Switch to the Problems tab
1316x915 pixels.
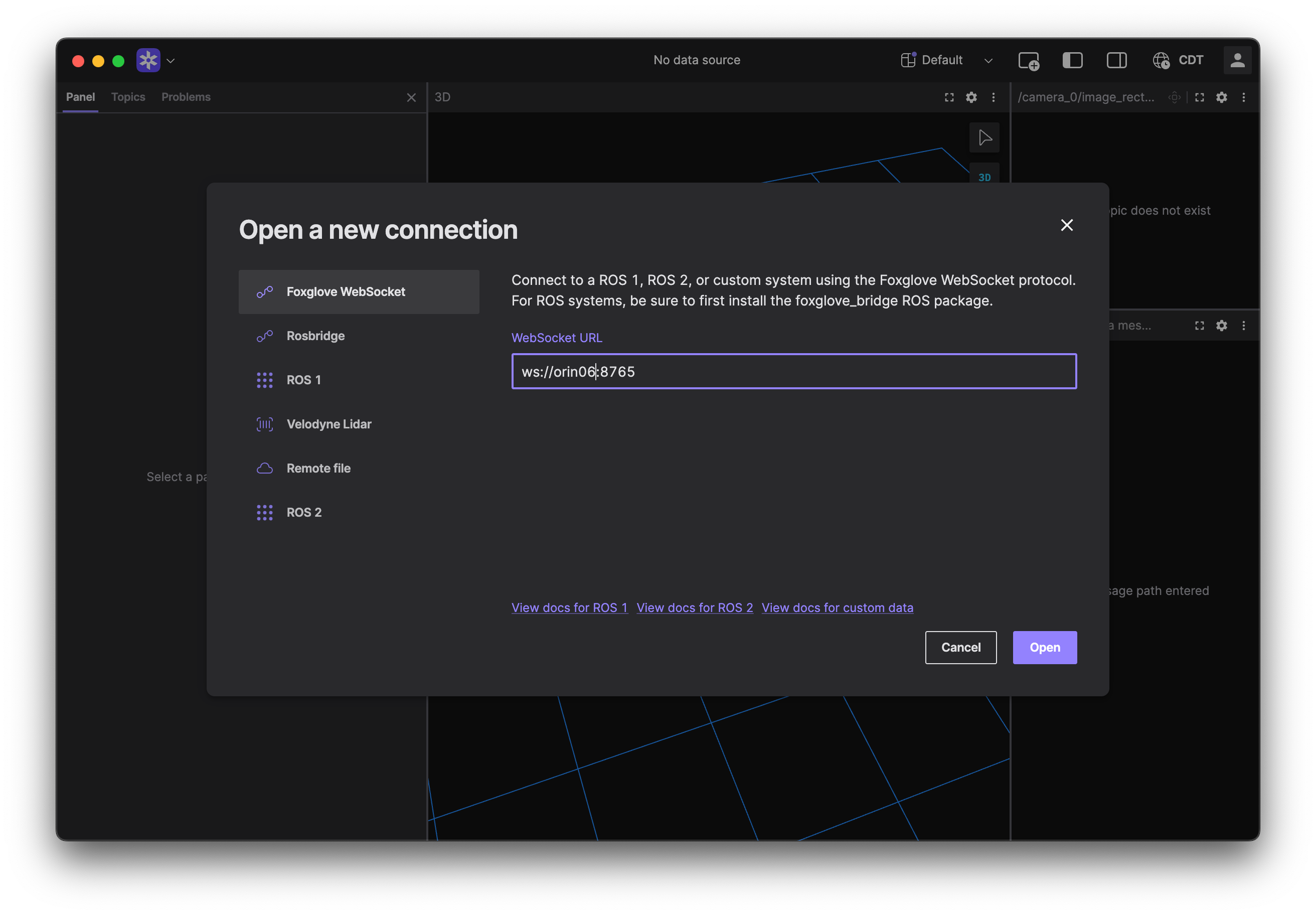click(186, 97)
